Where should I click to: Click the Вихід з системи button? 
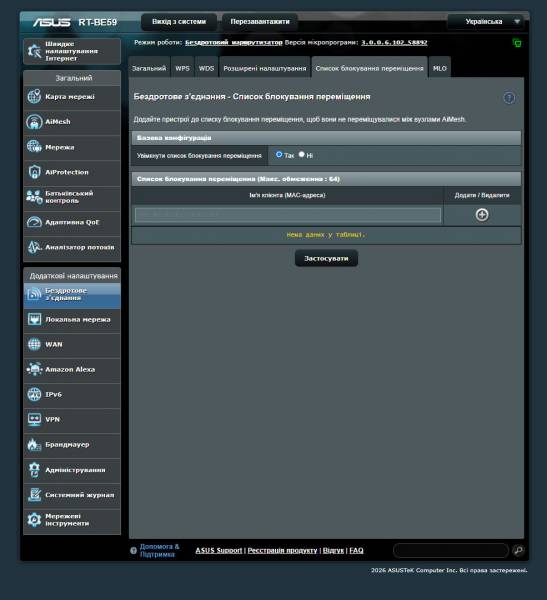point(179,22)
